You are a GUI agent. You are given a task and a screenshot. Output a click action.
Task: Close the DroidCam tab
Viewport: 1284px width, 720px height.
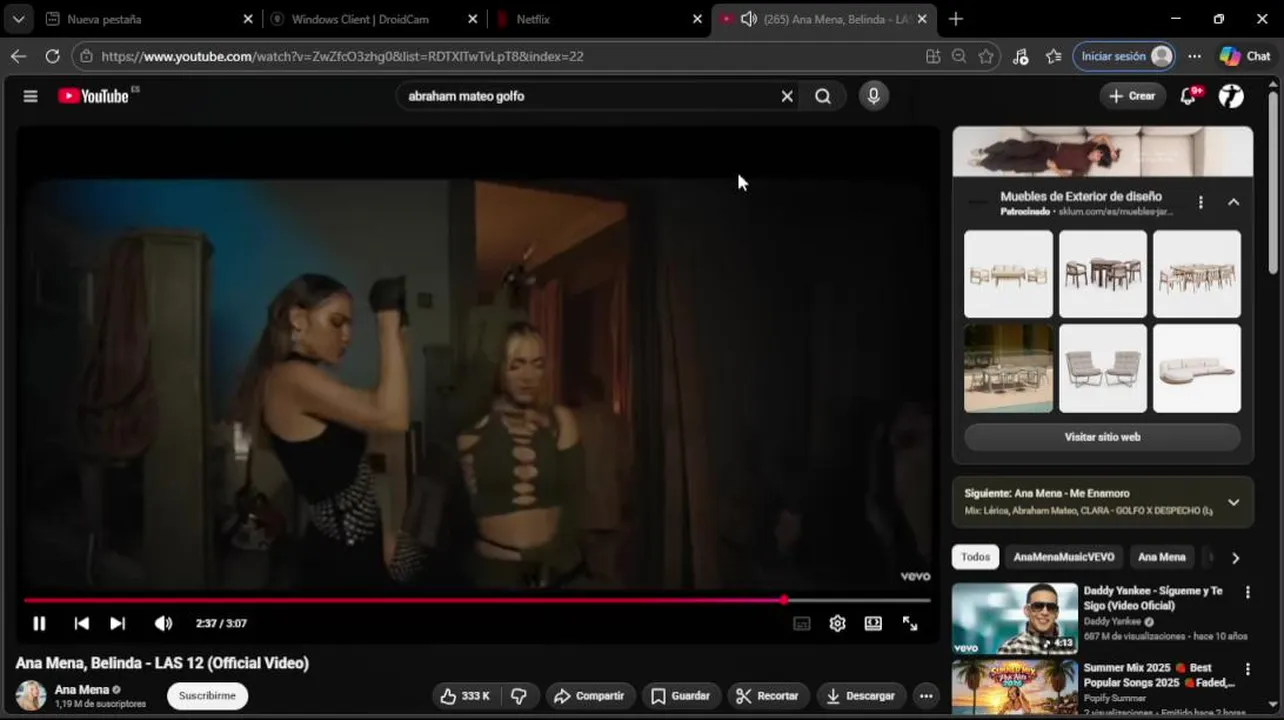(x=473, y=19)
